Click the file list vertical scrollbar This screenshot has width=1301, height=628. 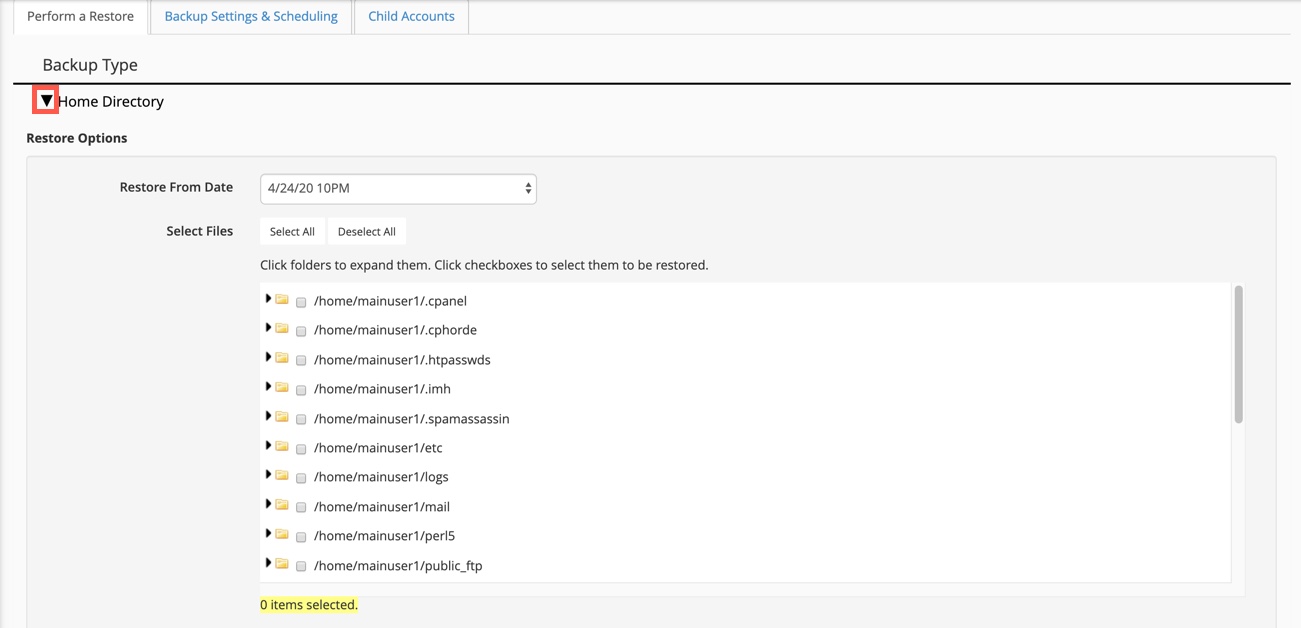1239,355
